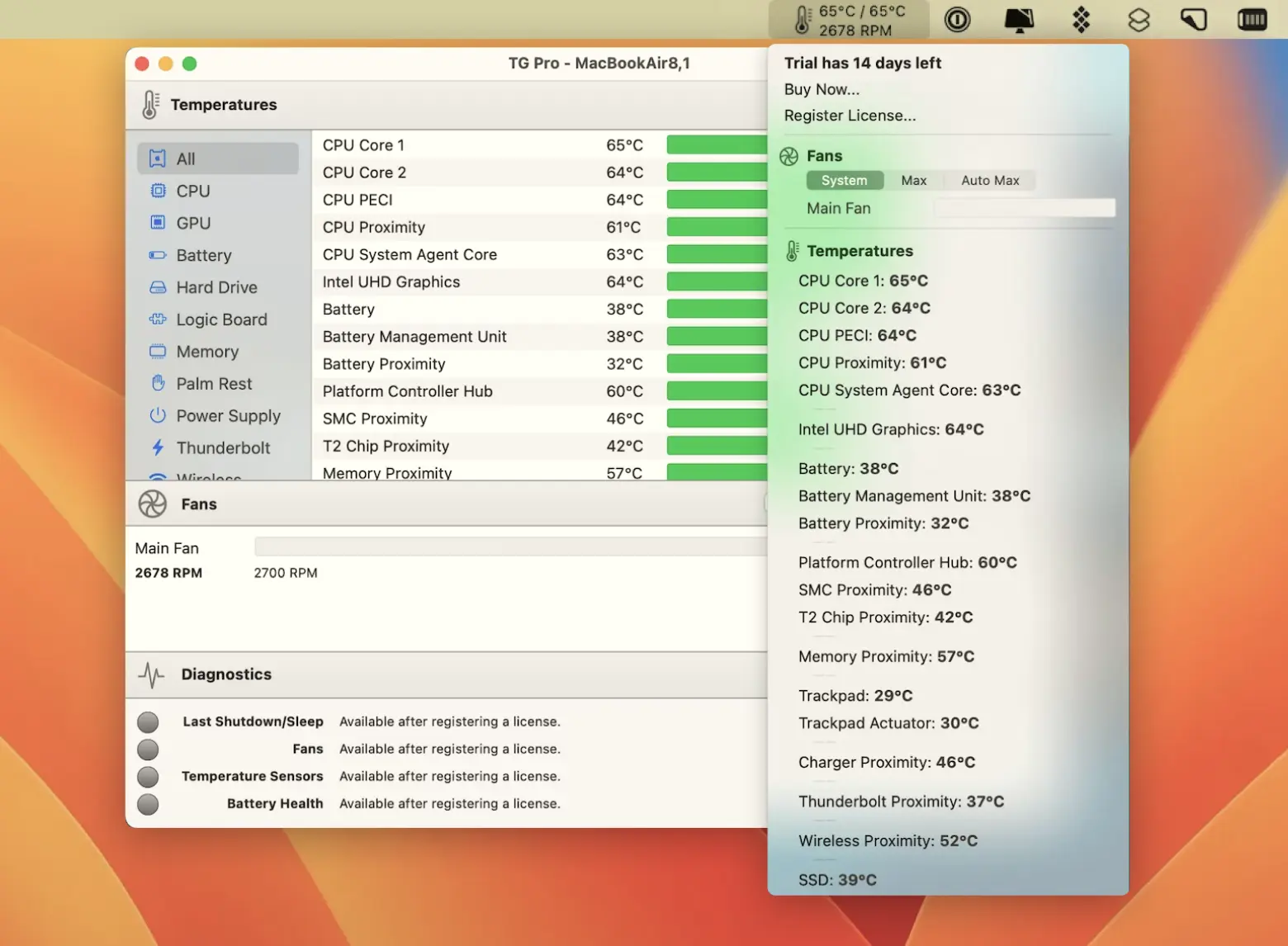This screenshot has width=1288, height=946.
Task: Switch fan mode to Max
Action: (x=913, y=181)
